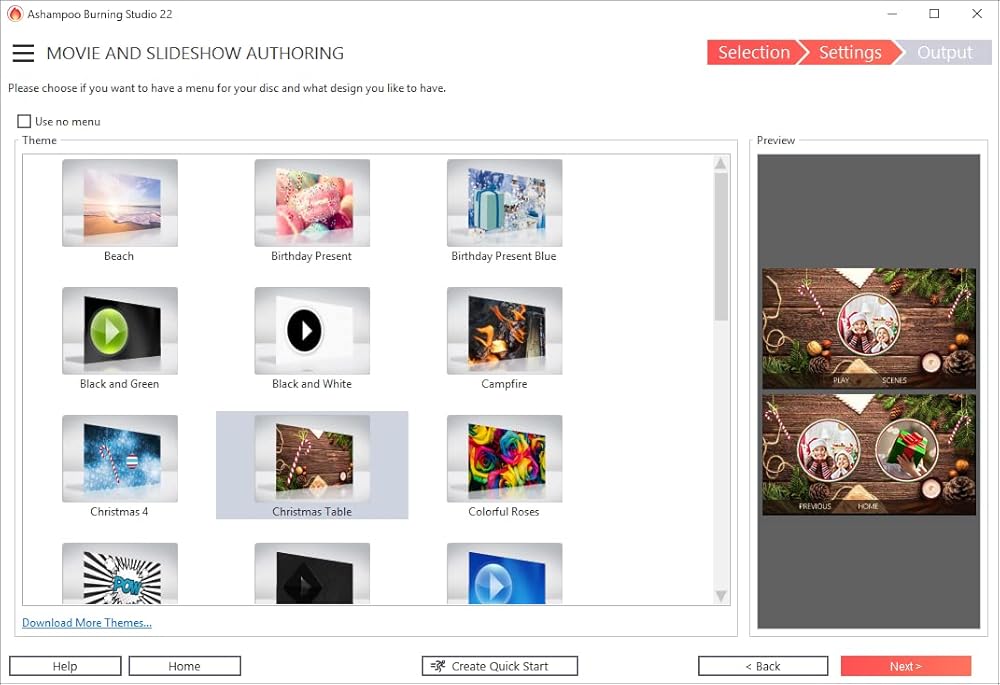Choose the Birthday Present theme
The height and width of the screenshot is (685, 1000).
(312, 203)
